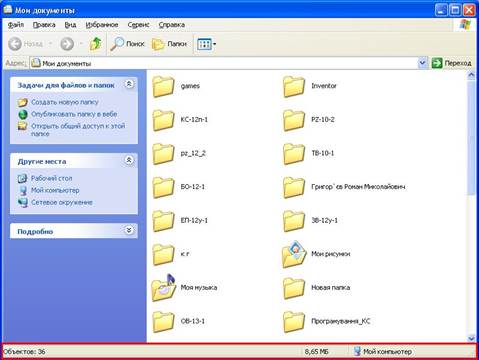The height and width of the screenshot is (360, 479).
Task: Open the Правка menu
Action: [x=44, y=25]
